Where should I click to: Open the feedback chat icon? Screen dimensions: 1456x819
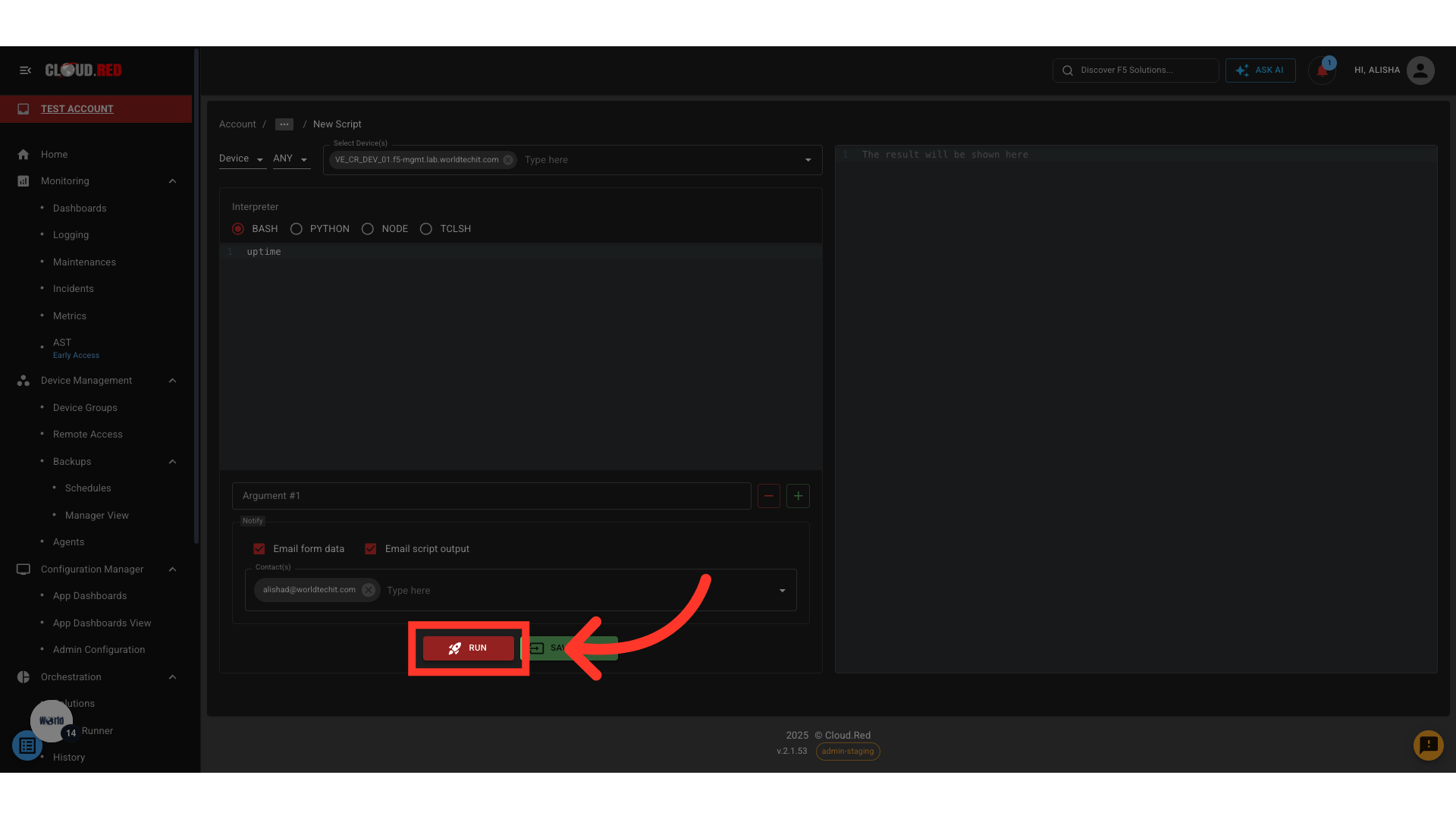point(1428,745)
